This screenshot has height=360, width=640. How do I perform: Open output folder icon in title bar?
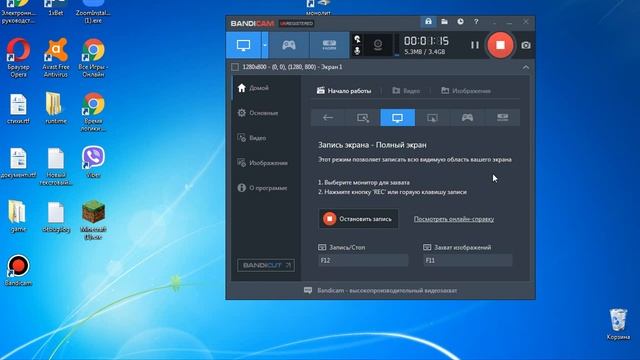coord(444,22)
